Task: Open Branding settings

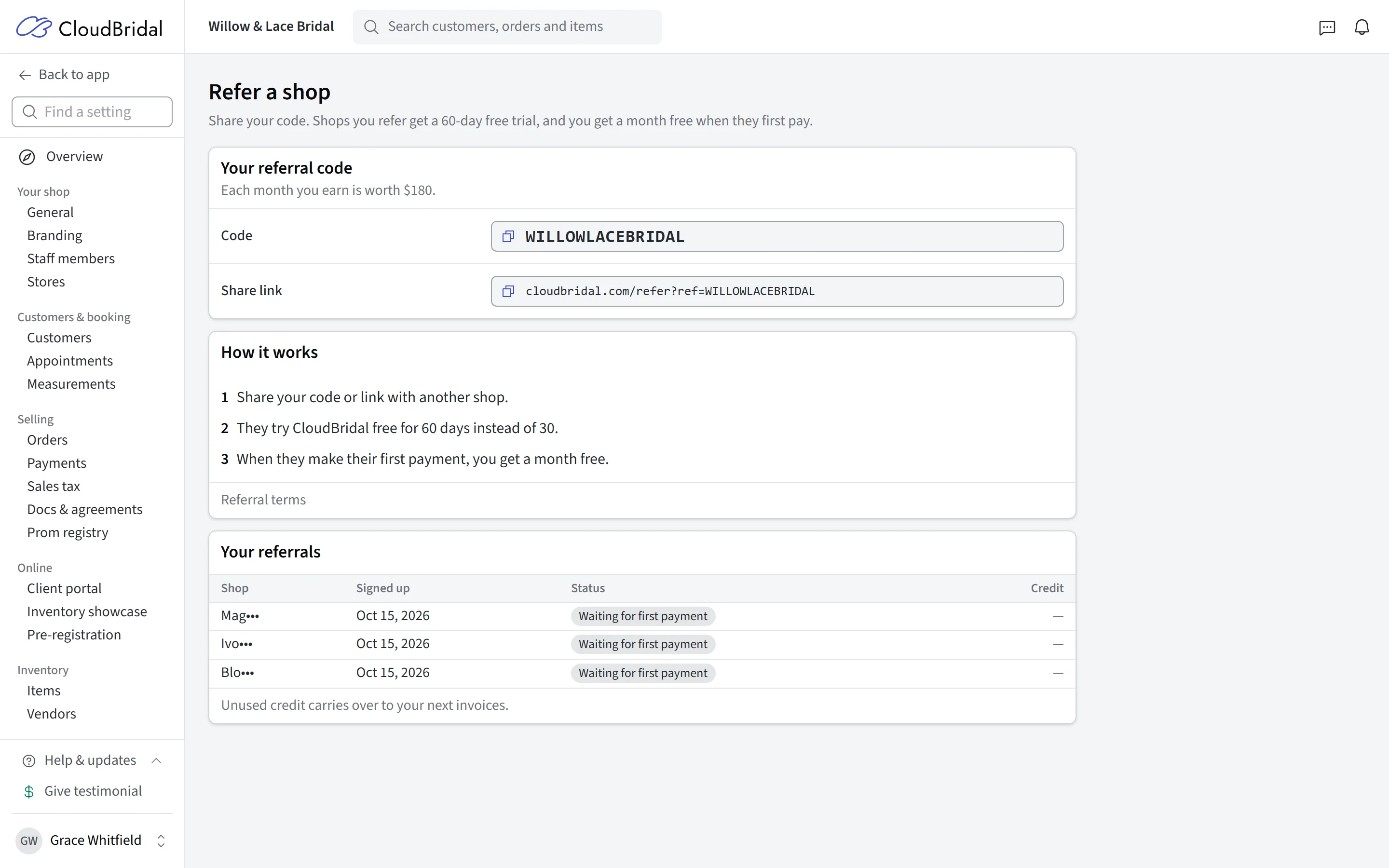Action: click(54, 235)
